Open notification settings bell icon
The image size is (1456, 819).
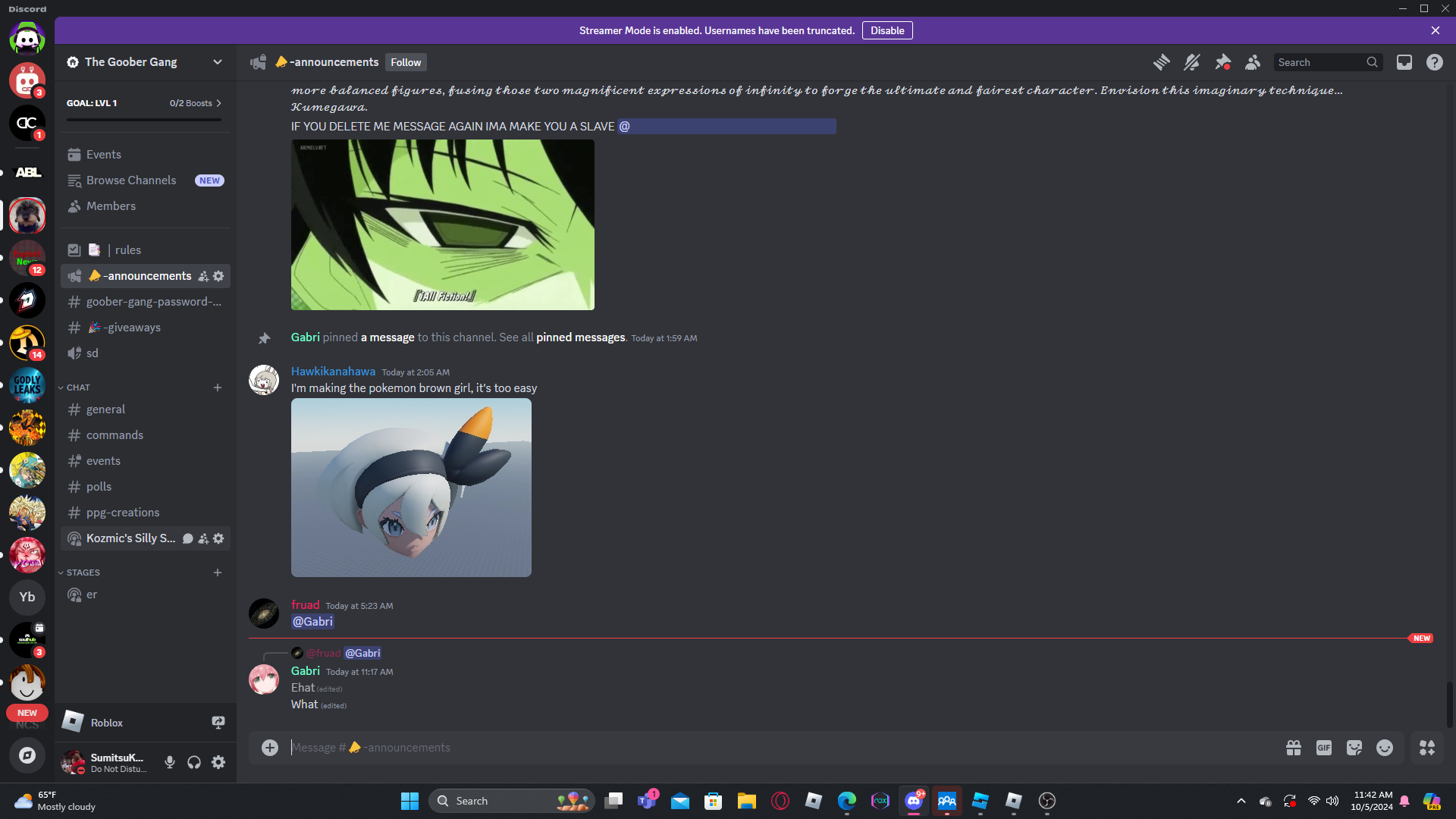pyautogui.click(x=1191, y=62)
